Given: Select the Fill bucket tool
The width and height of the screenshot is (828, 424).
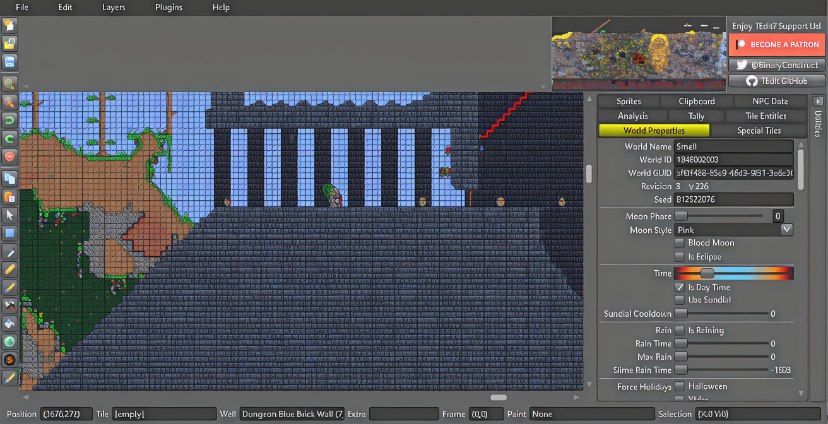Looking at the screenshot, I should click(10, 323).
